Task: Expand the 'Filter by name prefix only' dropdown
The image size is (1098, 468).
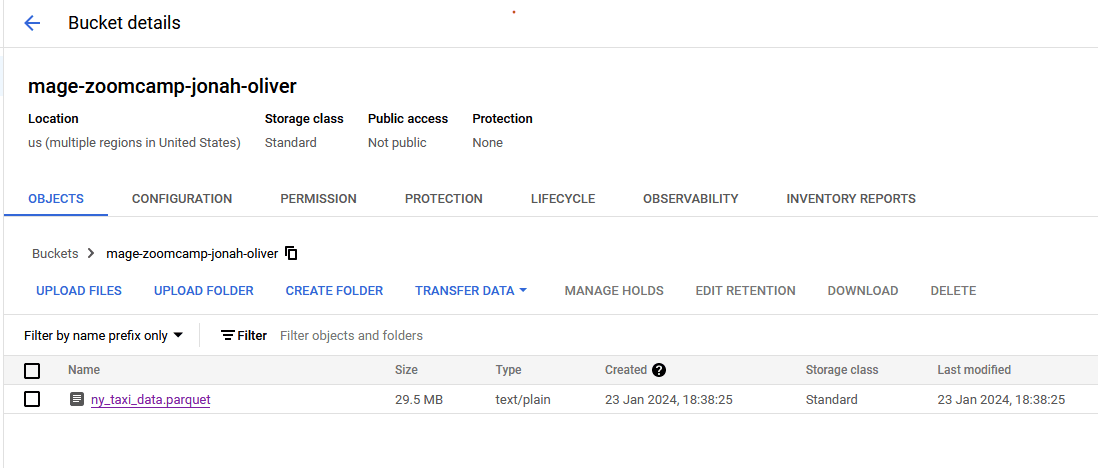Action: [104, 336]
